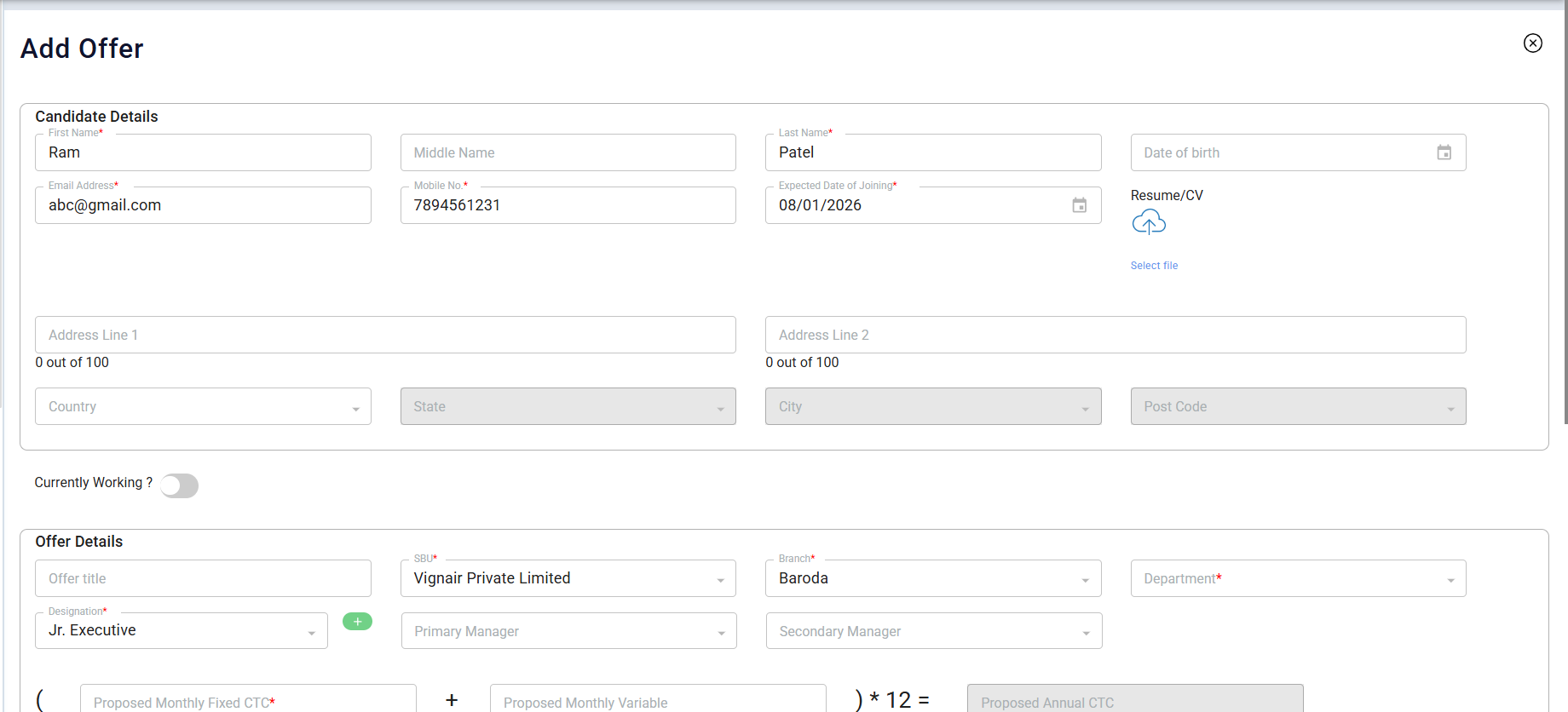Click the Resume/CV label
Image resolution: width=1568 pixels, height=712 pixels.
click(1167, 195)
